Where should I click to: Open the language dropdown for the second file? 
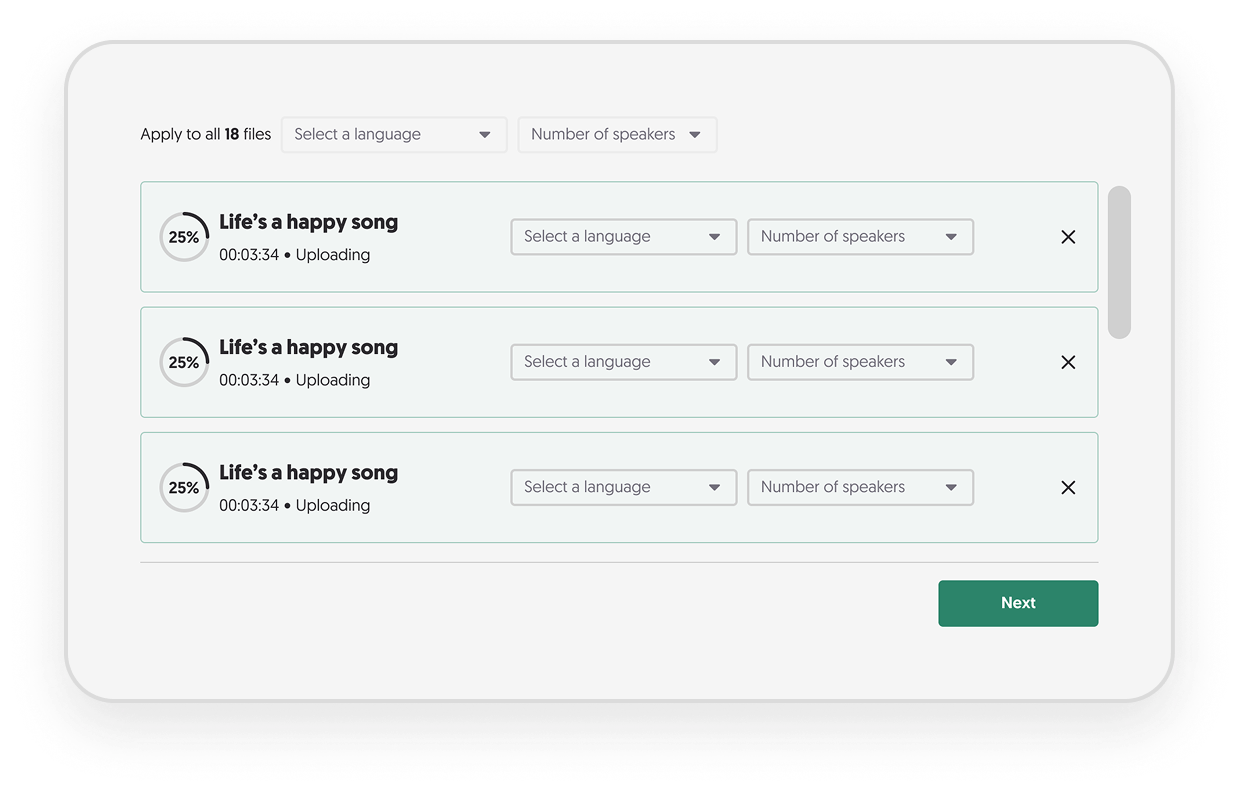[623, 362]
